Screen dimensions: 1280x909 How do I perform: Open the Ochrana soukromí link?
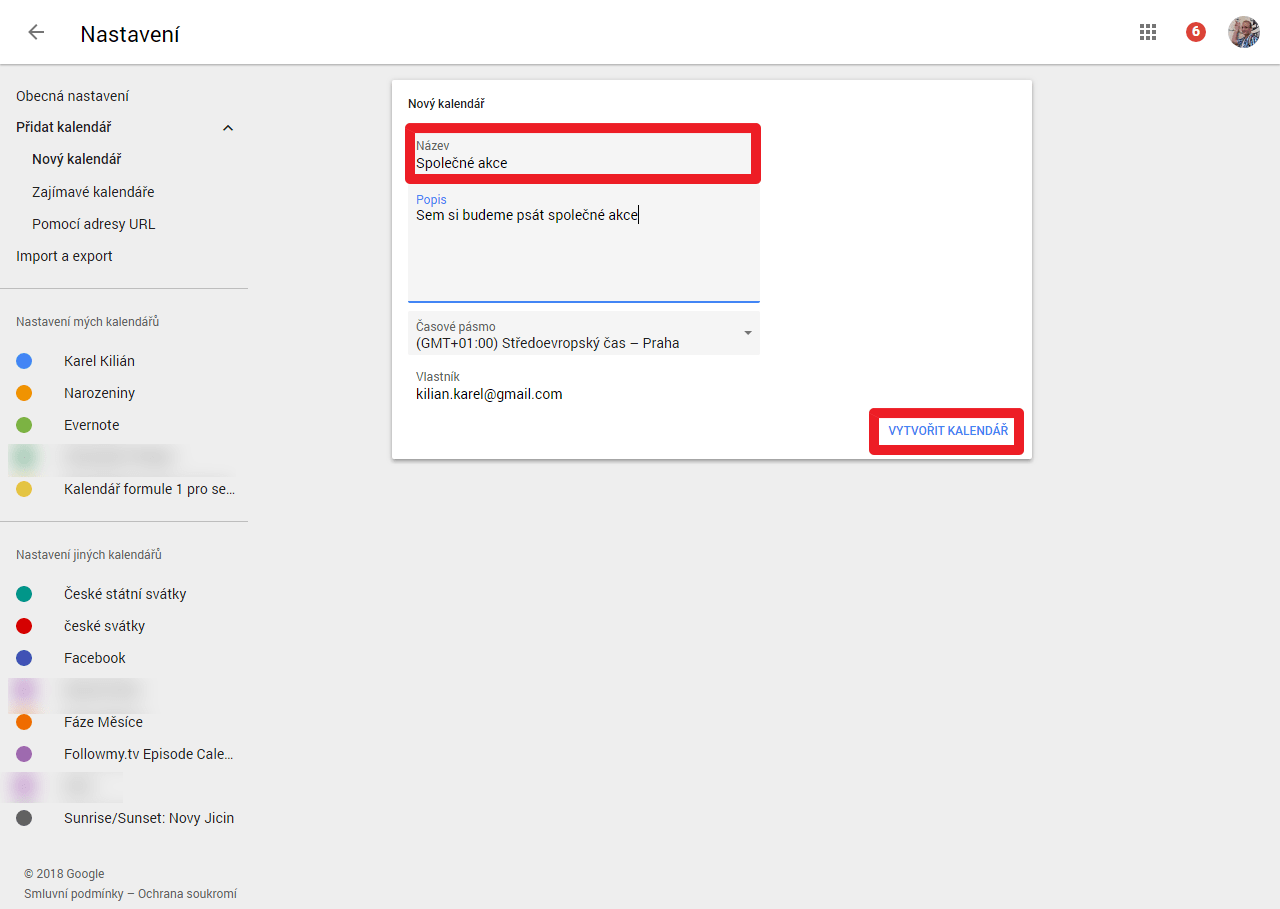point(187,894)
